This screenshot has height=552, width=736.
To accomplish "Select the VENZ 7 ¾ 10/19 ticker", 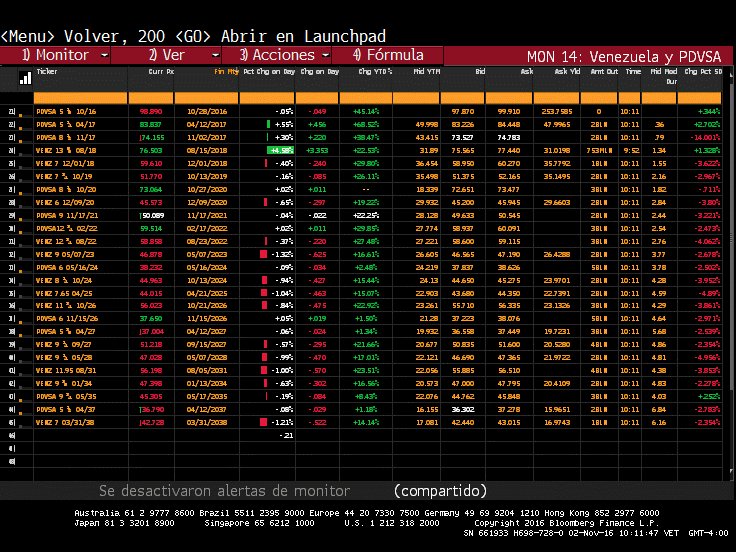I will pos(64,176).
